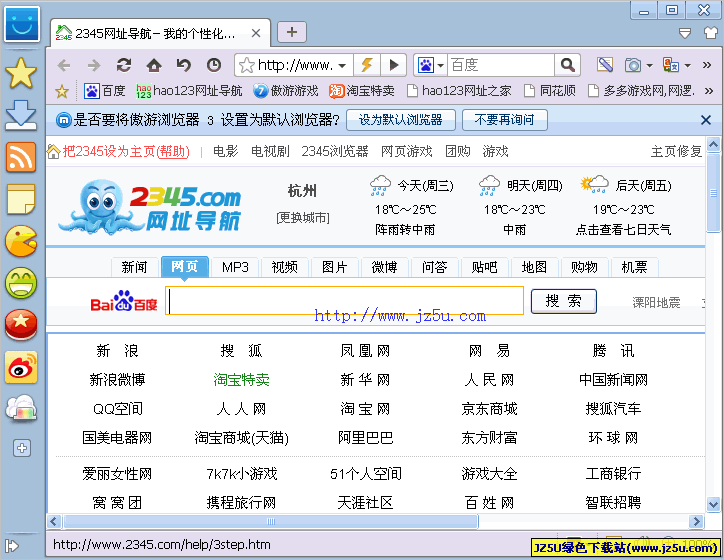Image resolution: width=724 pixels, height=560 pixels.
Task: Expand the screenshot tool dropdown arrow
Action: pyautogui.click(x=650, y=66)
